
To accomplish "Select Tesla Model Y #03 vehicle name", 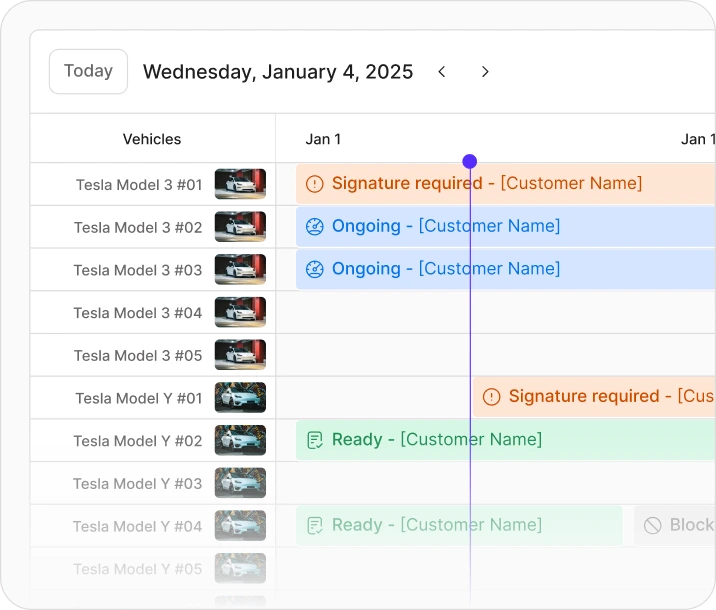I will [x=137, y=484].
